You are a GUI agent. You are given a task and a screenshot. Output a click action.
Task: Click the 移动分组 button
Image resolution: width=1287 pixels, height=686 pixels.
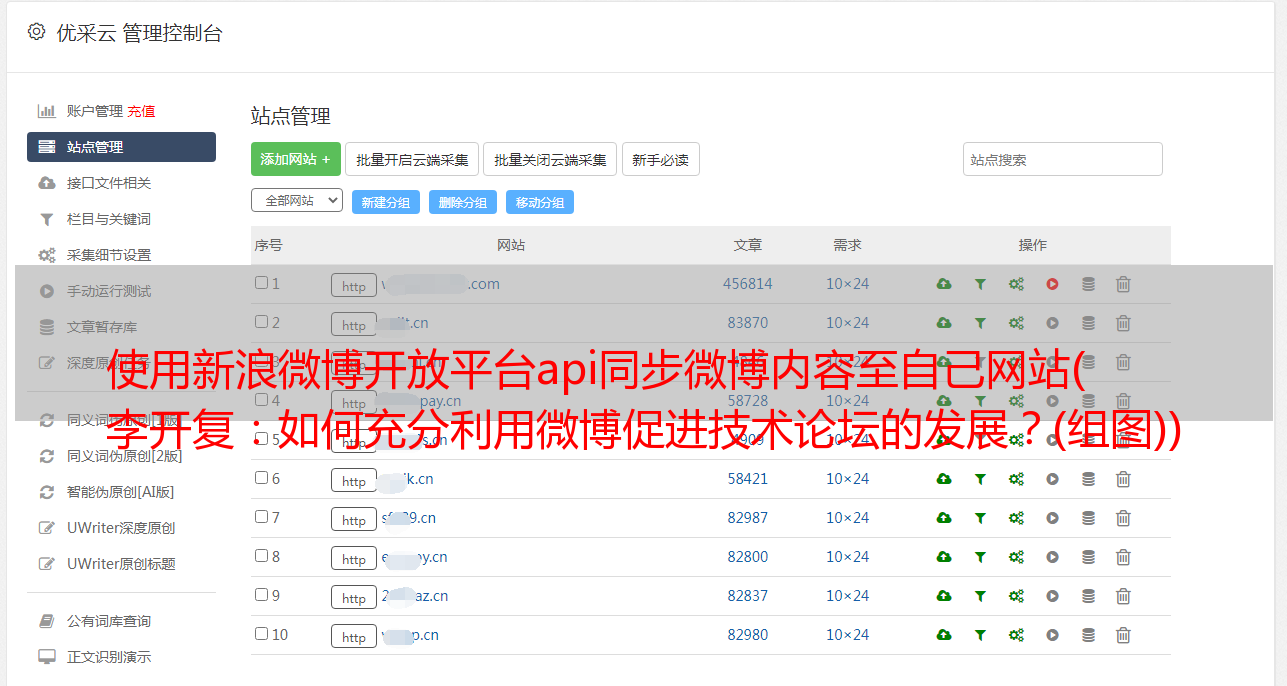point(540,202)
